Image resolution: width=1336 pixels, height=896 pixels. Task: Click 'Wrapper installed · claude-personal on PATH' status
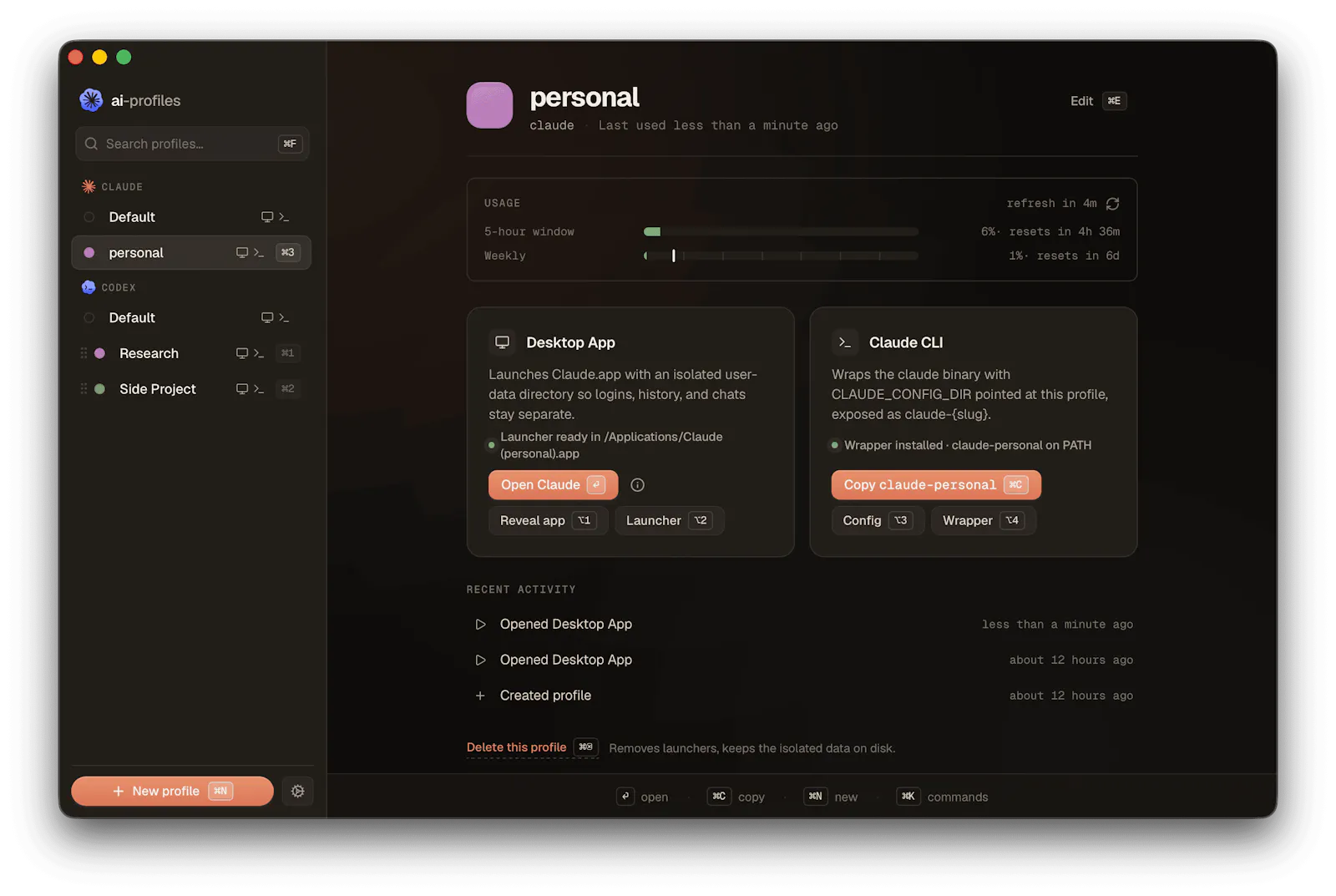coord(967,445)
